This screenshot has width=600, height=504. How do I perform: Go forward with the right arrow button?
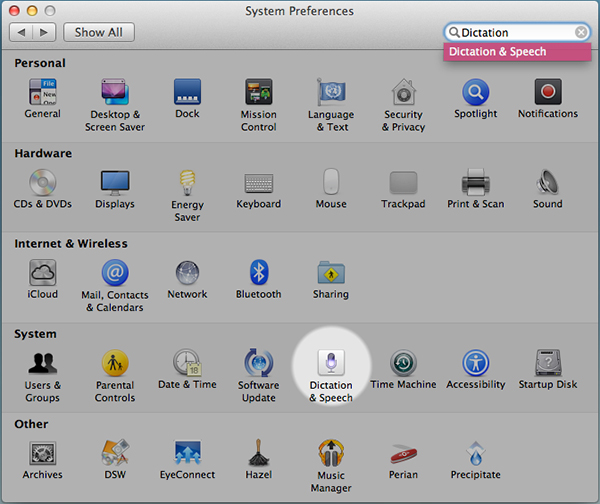point(44,32)
